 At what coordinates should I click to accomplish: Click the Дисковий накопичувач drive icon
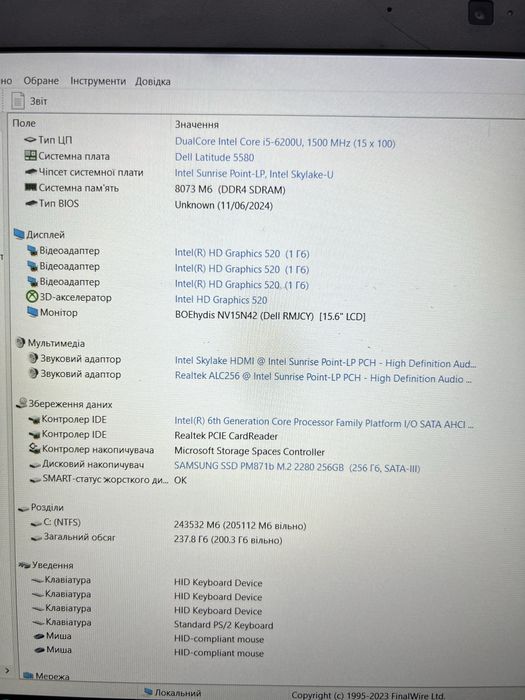pyautogui.click(x=35, y=465)
